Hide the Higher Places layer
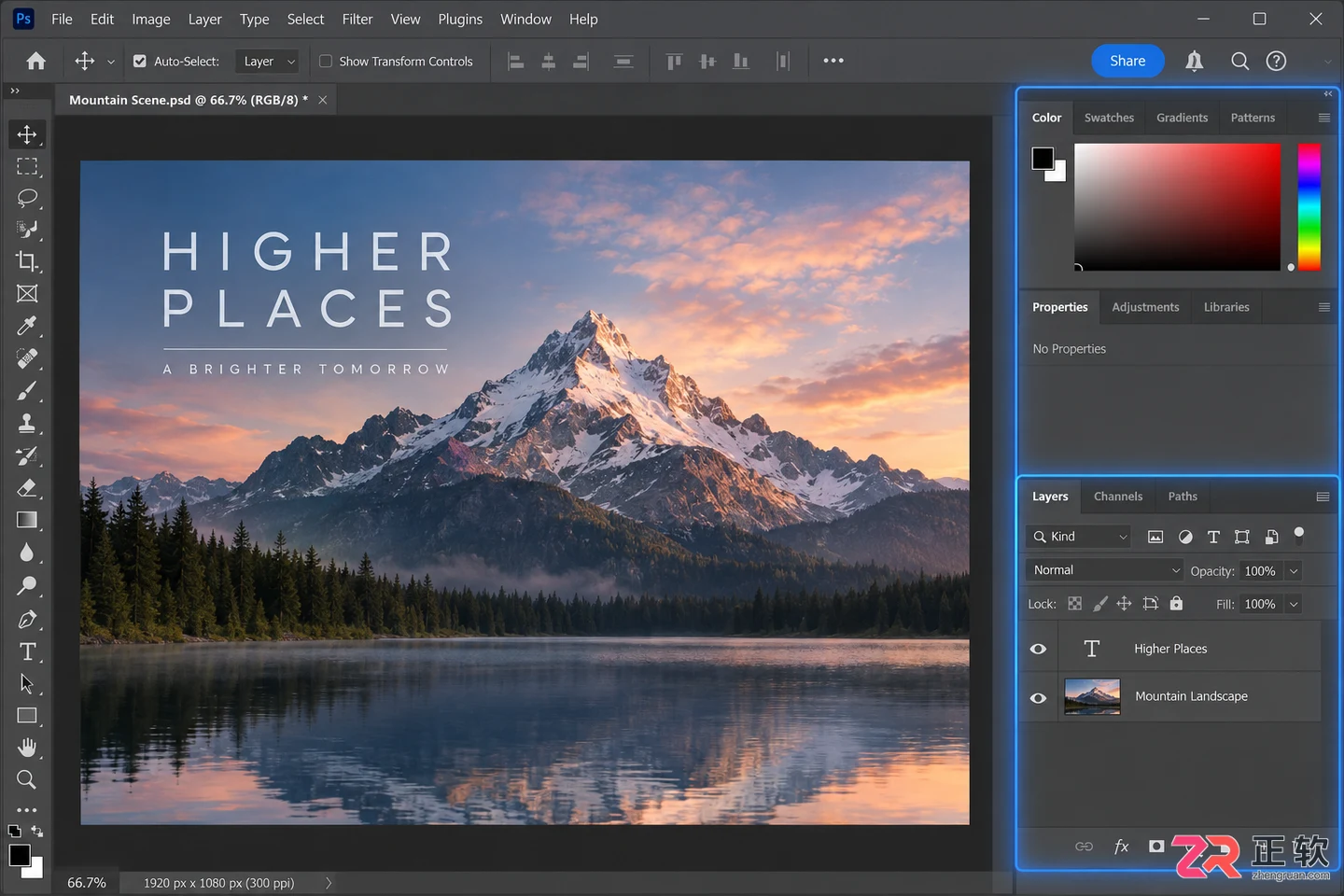Image resolution: width=1344 pixels, height=896 pixels. 1038,649
